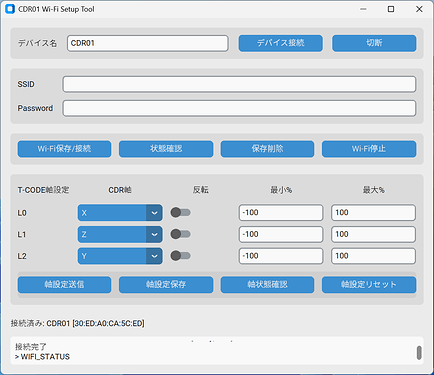Toggle the 反転 switch for L0

point(180,212)
